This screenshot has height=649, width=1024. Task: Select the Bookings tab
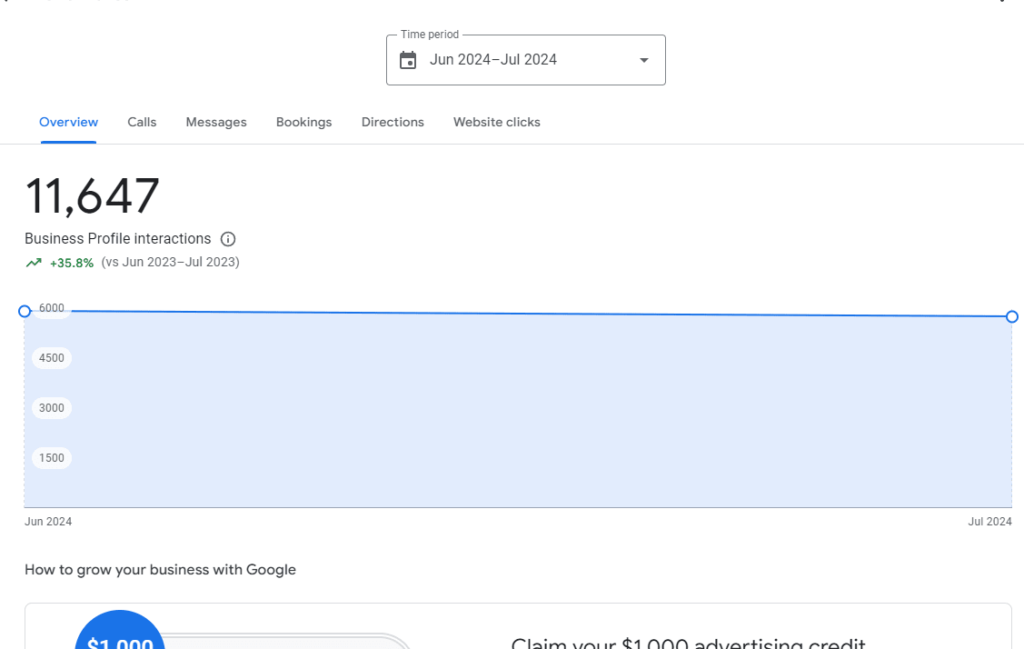304,122
